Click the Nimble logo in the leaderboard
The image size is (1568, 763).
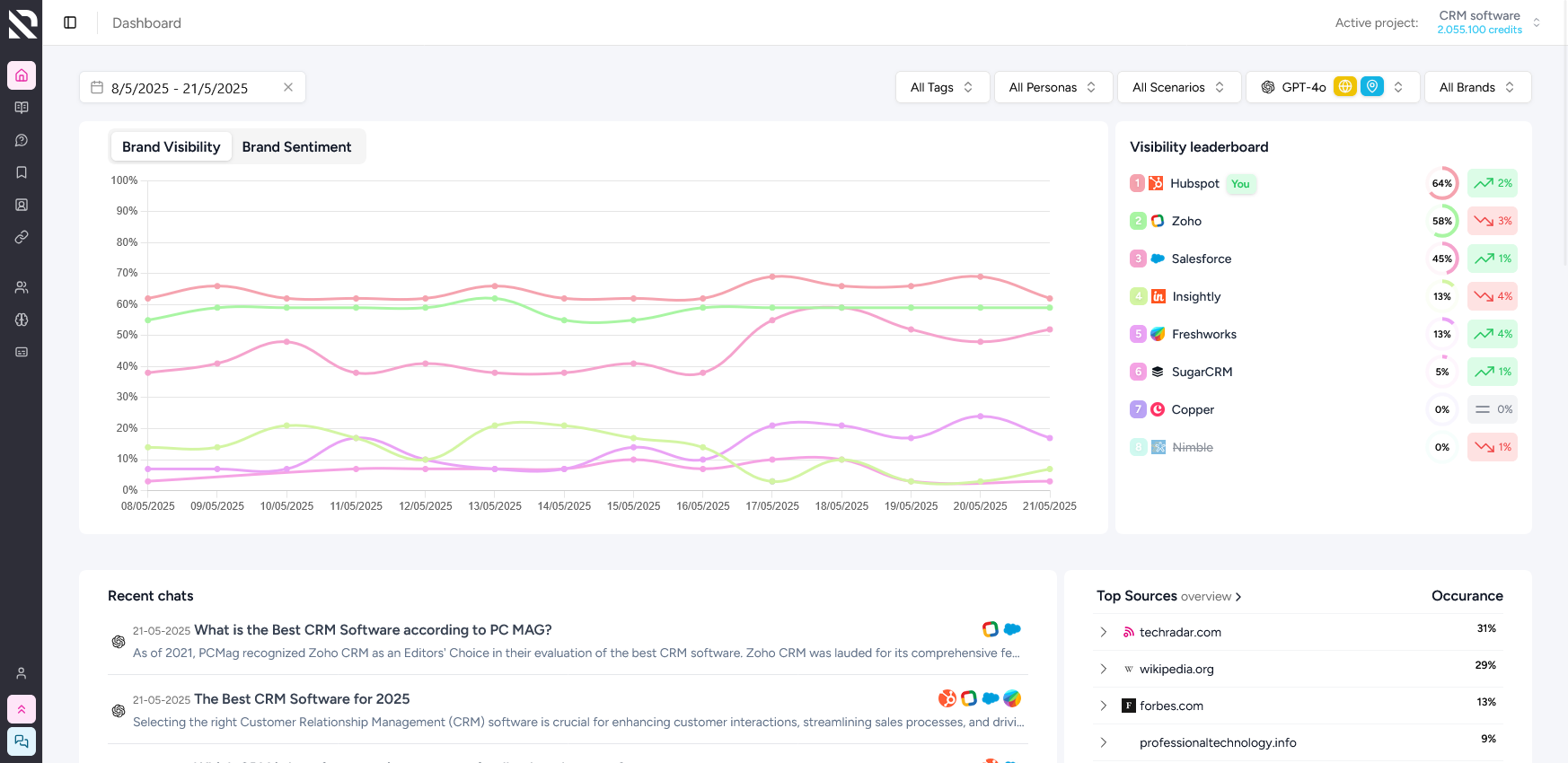click(x=1158, y=447)
